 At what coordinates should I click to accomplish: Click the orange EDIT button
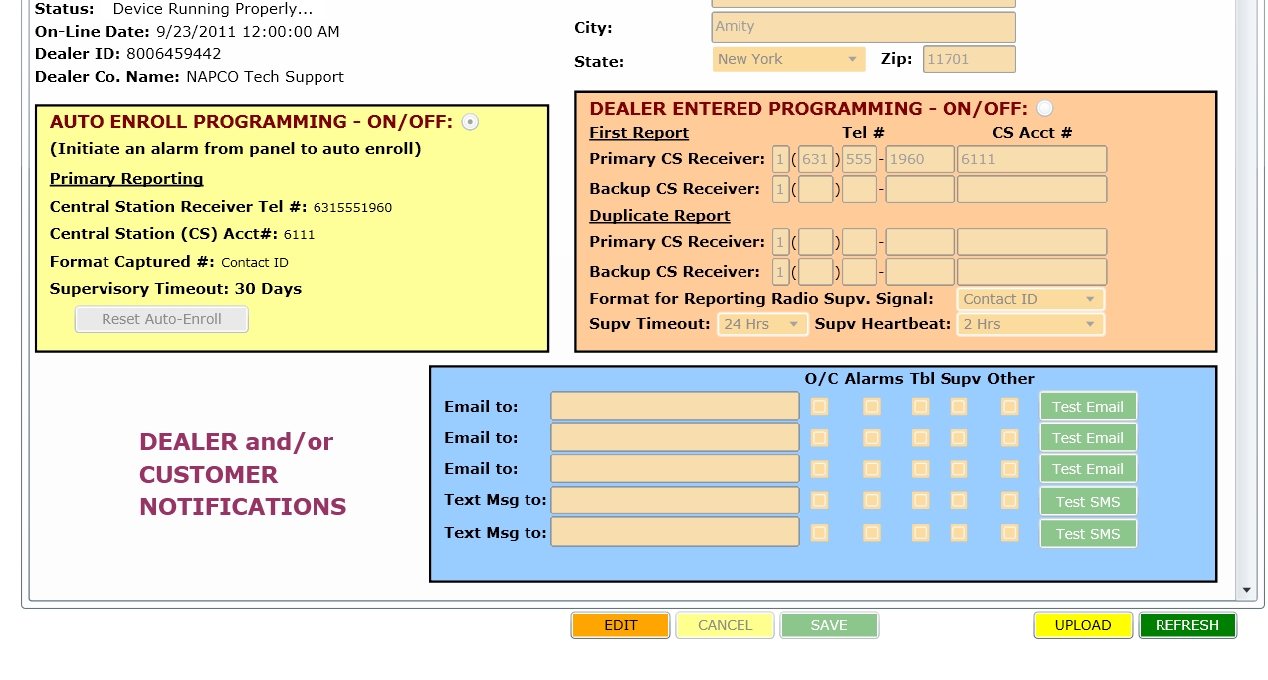point(620,625)
